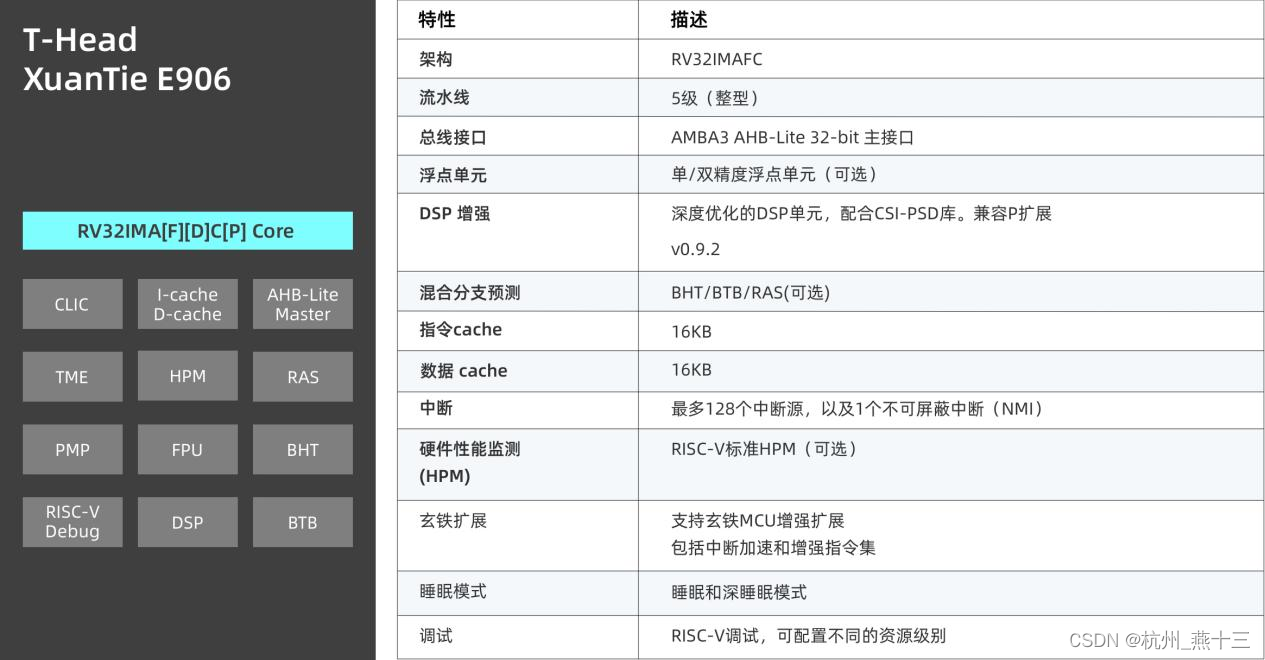Select the RV32IMAFC value
1265x660 pixels.
tap(716, 59)
